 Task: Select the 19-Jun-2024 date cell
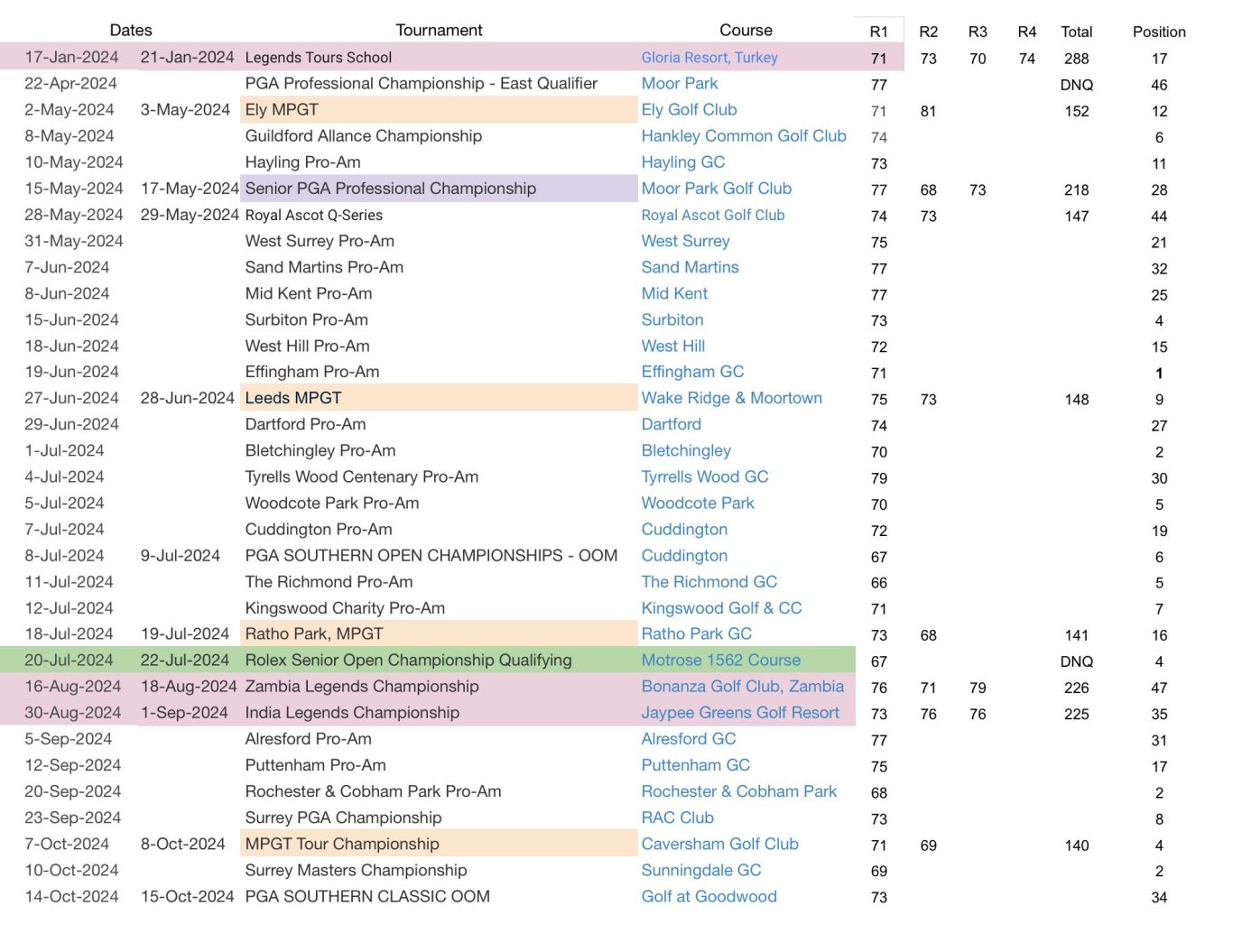coord(71,372)
